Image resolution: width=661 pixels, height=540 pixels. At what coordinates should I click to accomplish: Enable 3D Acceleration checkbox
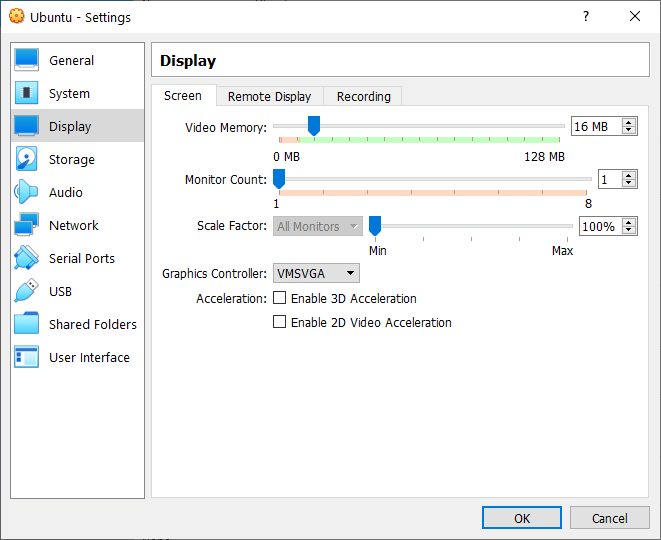pos(280,298)
